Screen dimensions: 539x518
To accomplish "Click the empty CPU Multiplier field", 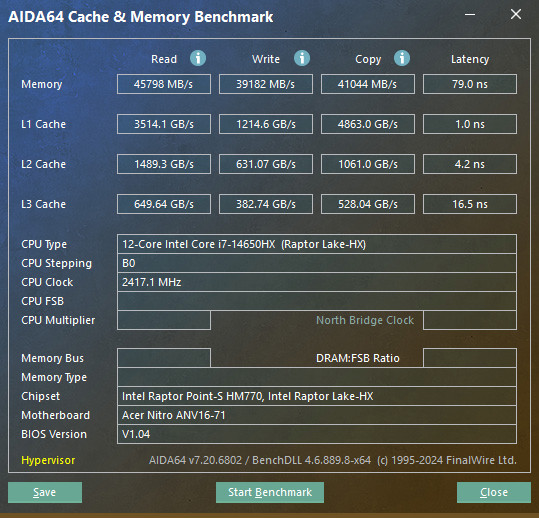I will click(x=164, y=320).
